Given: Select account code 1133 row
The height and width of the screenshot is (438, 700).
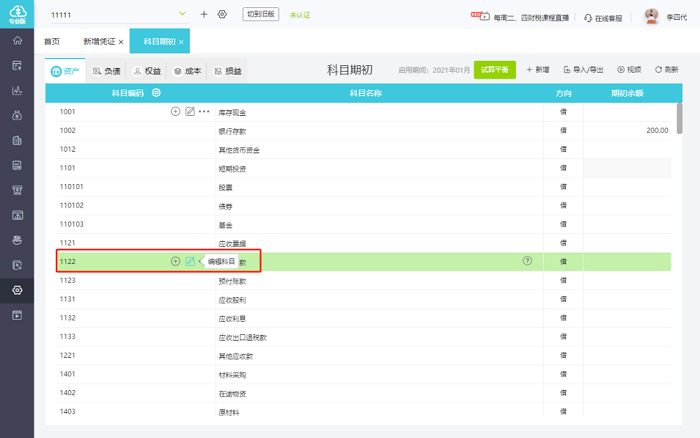Looking at the screenshot, I should click(364, 337).
